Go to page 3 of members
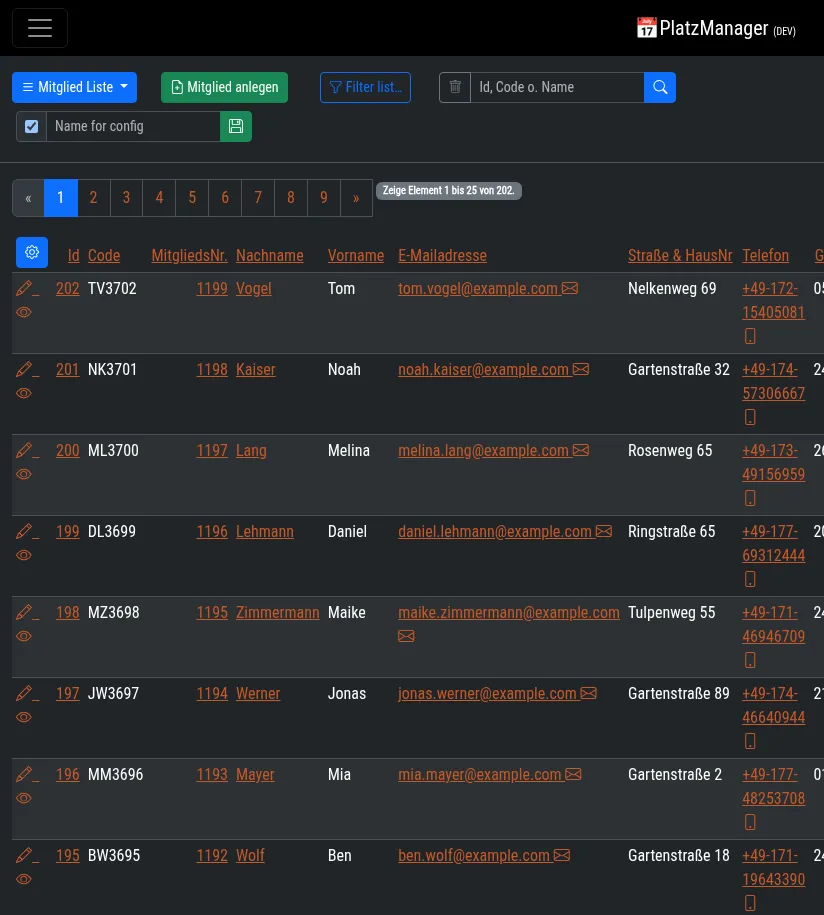Image resolution: width=824 pixels, height=915 pixels. (x=126, y=198)
